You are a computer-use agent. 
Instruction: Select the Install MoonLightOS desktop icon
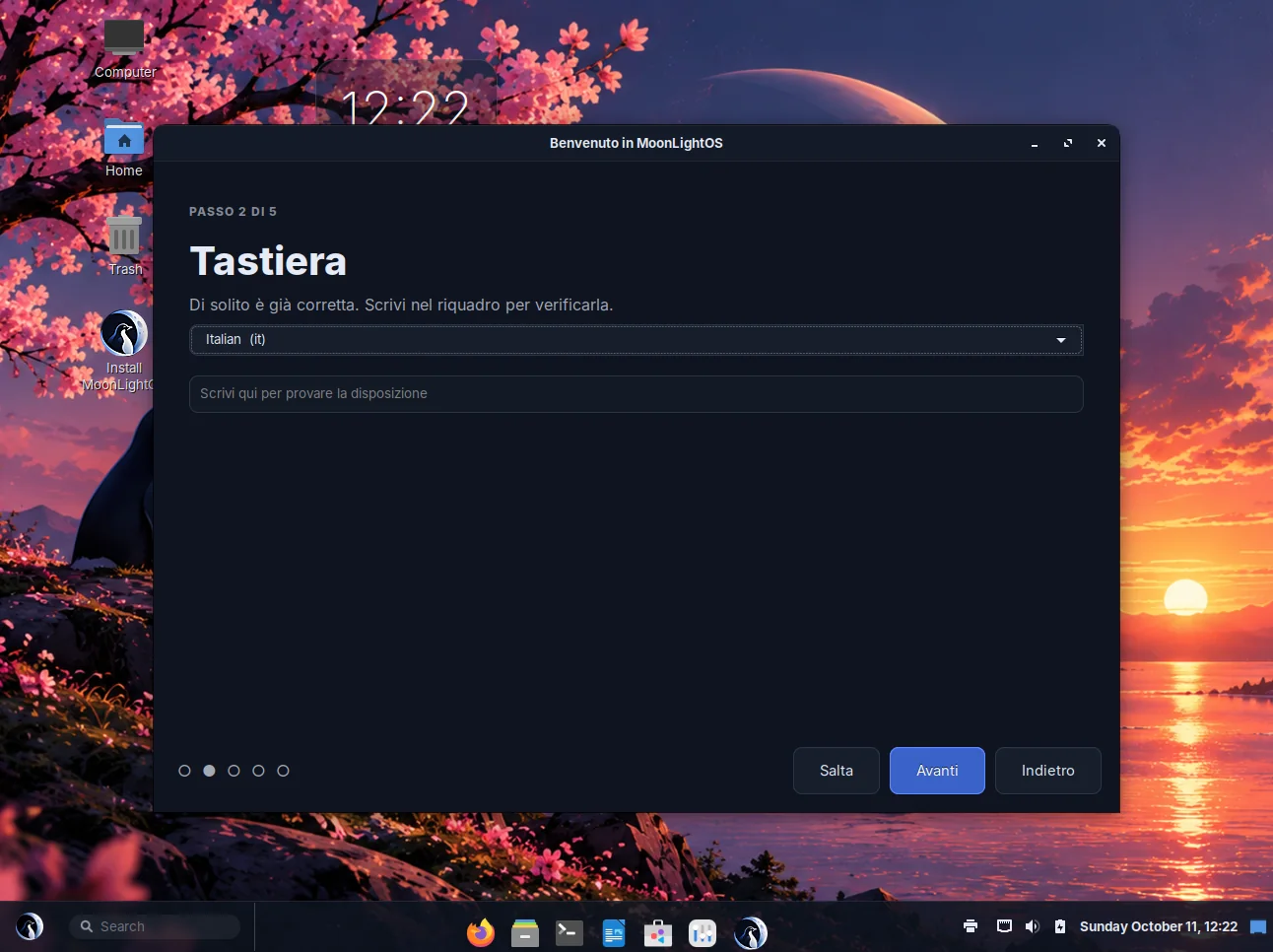(x=124, y=352)
